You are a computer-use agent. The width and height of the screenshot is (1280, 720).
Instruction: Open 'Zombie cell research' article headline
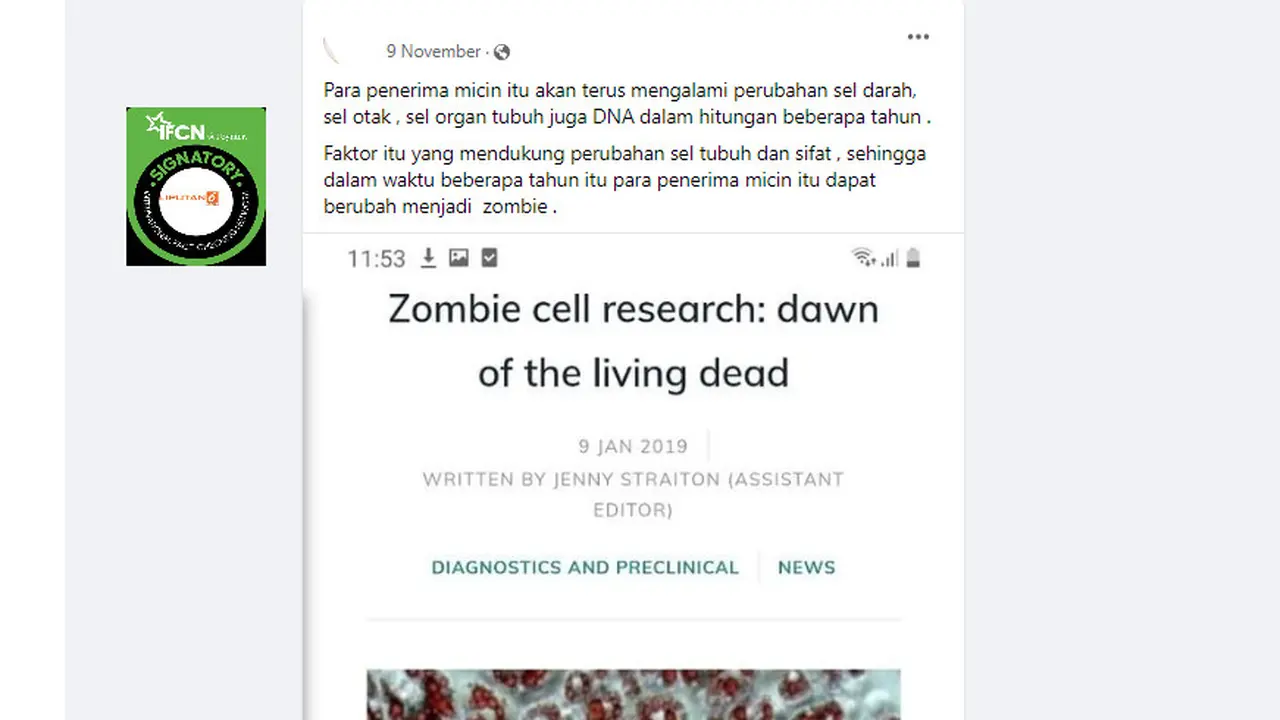tap(633, 341)
